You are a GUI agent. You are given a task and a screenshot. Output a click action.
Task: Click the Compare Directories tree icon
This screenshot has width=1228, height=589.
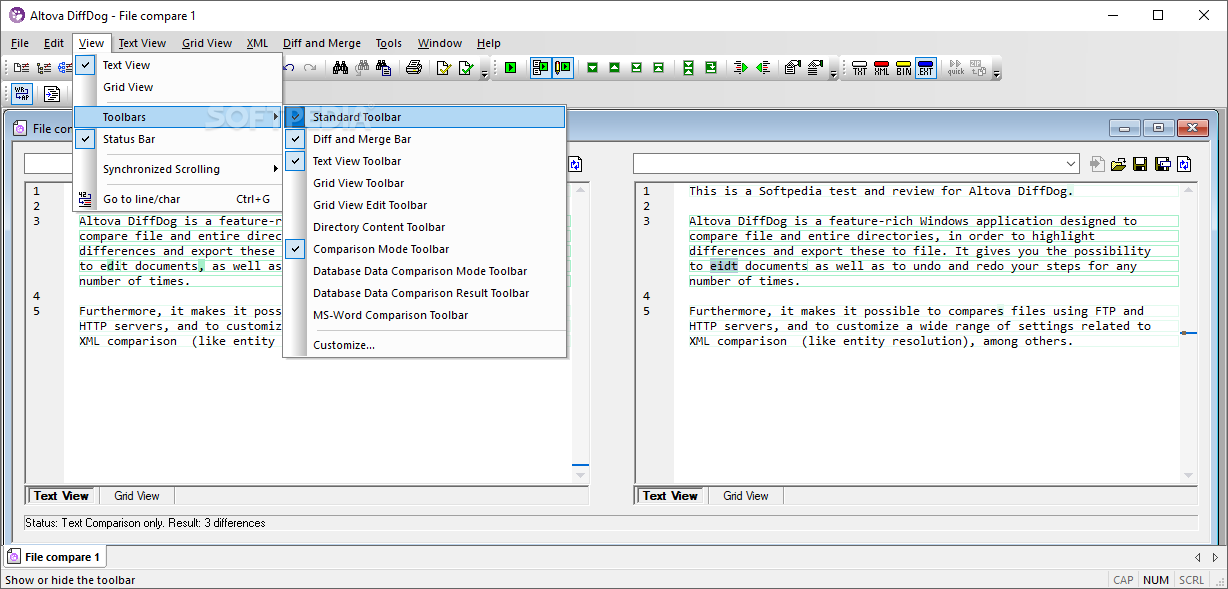pos(44,68)
